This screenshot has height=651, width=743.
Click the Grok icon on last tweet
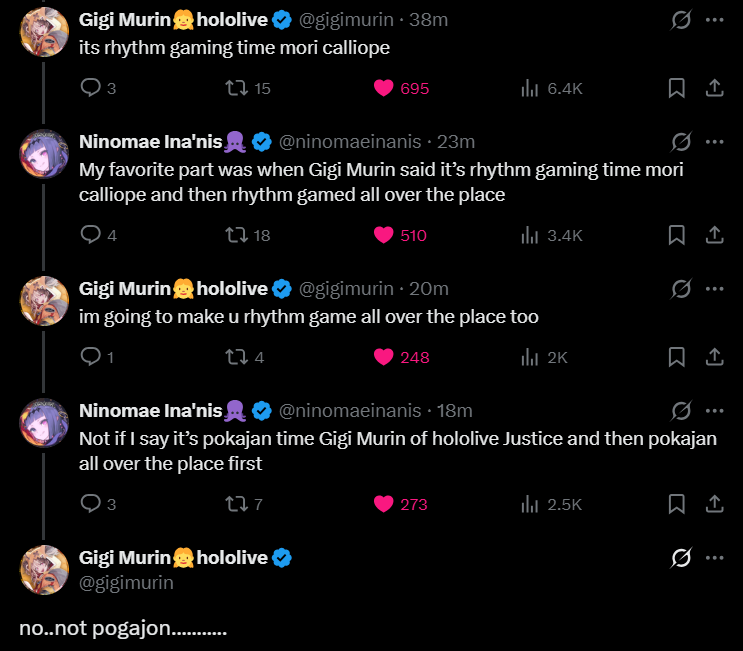coord(681,558)
